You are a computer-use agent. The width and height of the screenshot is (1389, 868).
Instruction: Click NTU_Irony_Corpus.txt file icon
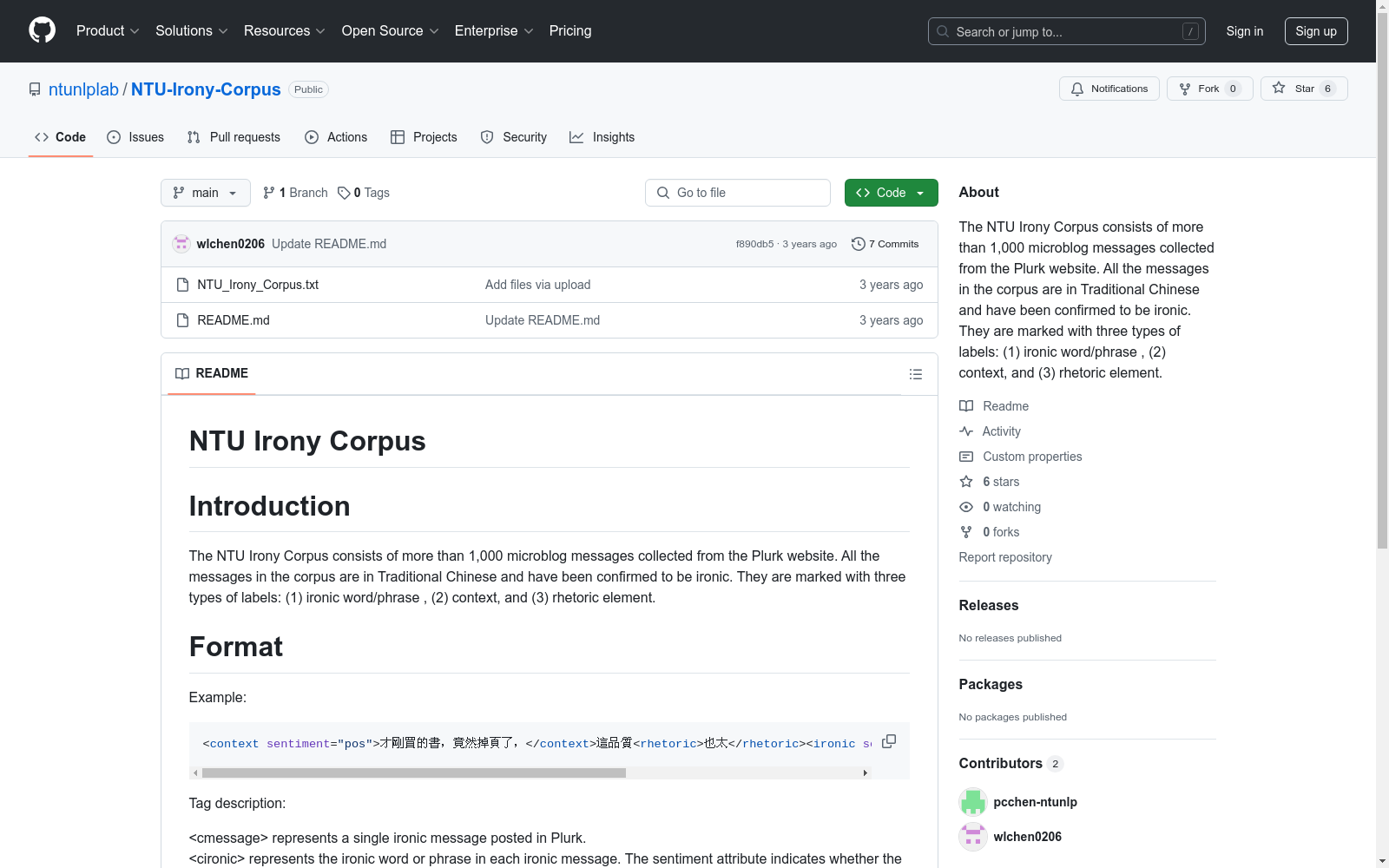[182, 285]
